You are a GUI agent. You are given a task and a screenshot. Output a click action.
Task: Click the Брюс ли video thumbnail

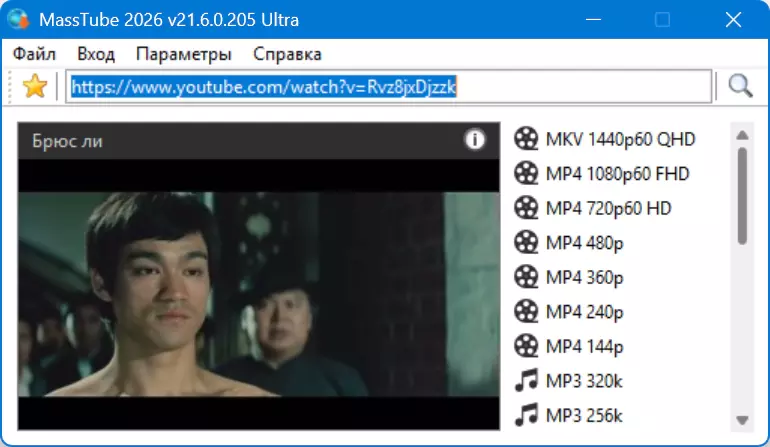259,294
